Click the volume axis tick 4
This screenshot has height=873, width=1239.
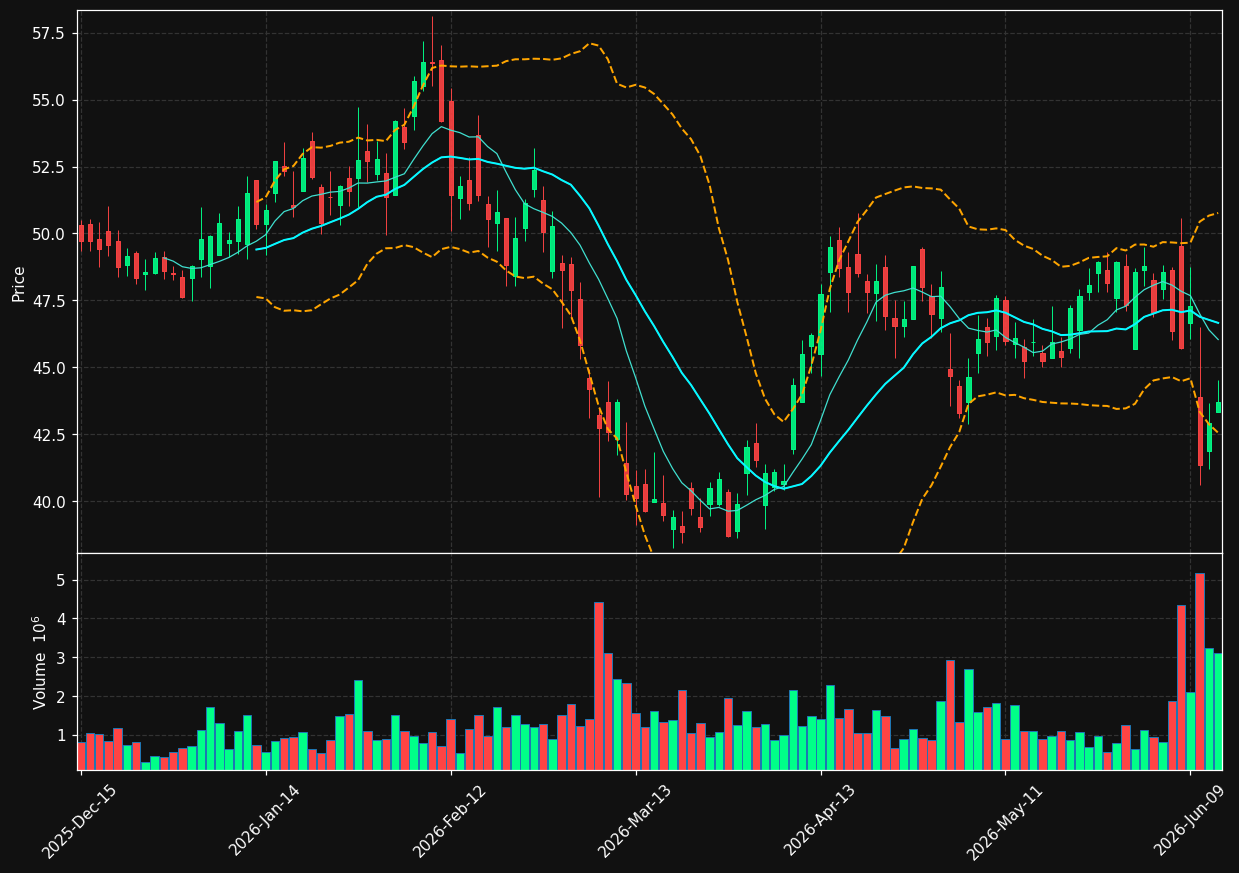(60, 620)
